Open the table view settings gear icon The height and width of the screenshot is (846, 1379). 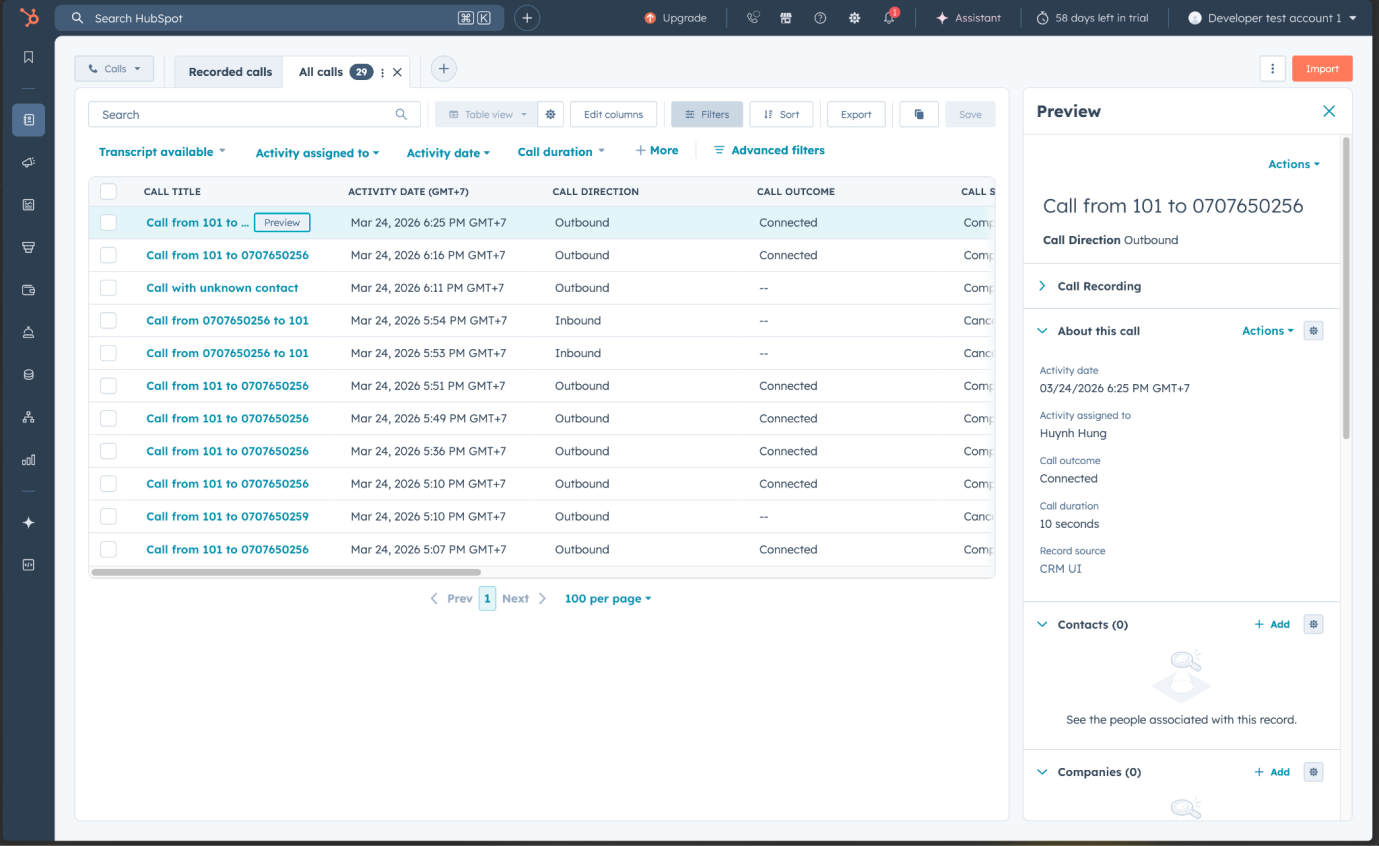tap(551, 114)
